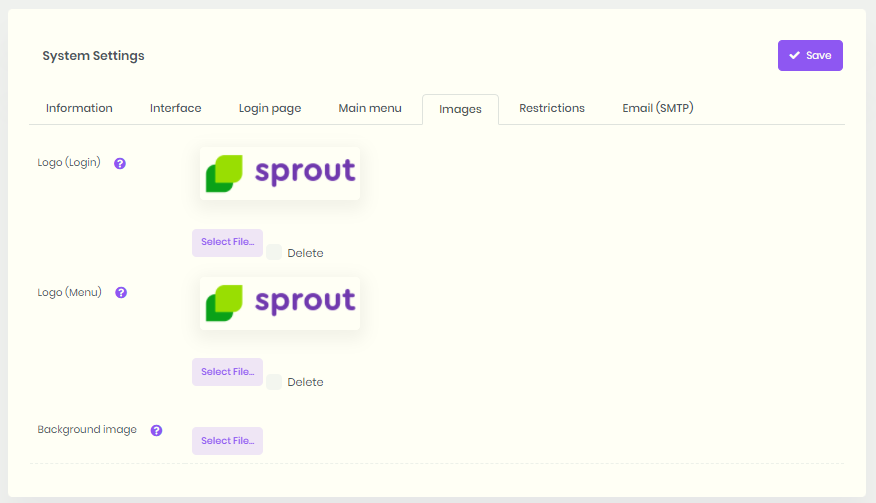The height and width of the screenshot is (503, 876).
Task: Click the Logo (Login) sprout image preview
Action: pos(280,173)
